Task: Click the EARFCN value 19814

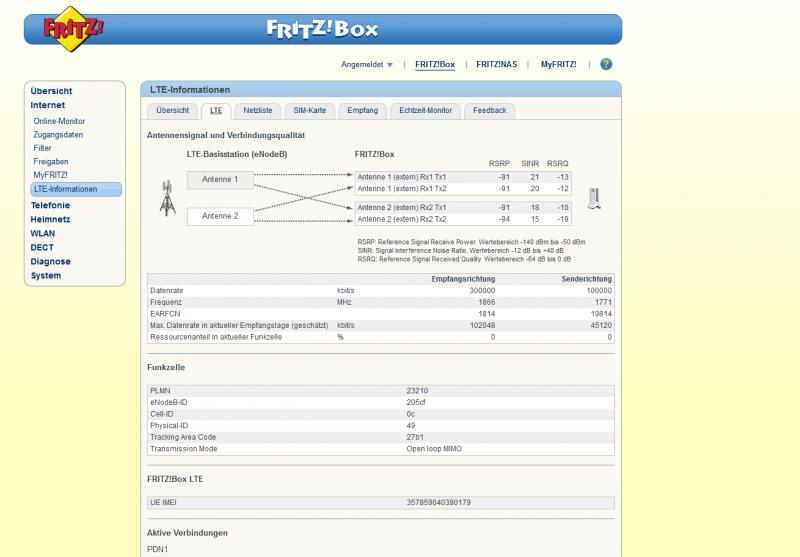Action: pos(601,314)
